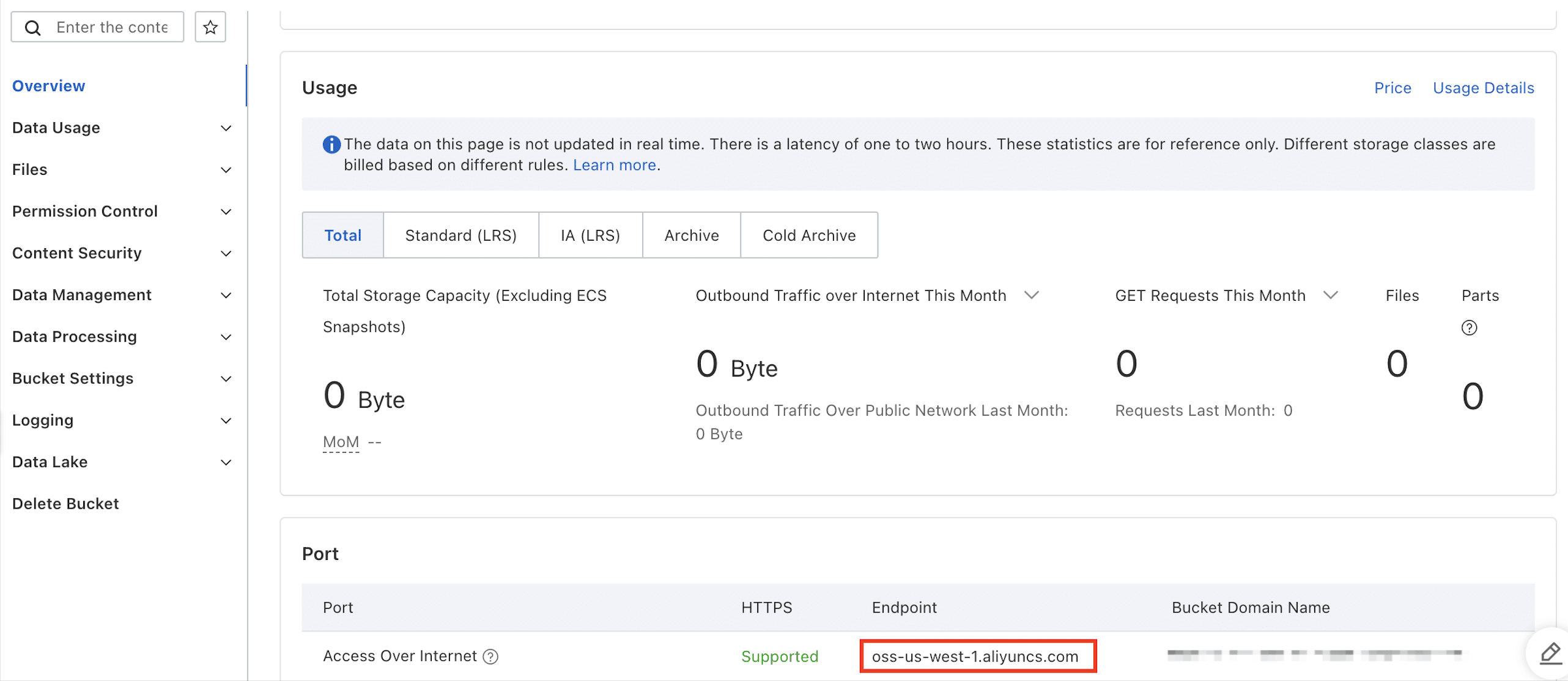Click the help icon under Parts
The height and width of the screenshot is (681, 1568).
tap(1469, 328)
